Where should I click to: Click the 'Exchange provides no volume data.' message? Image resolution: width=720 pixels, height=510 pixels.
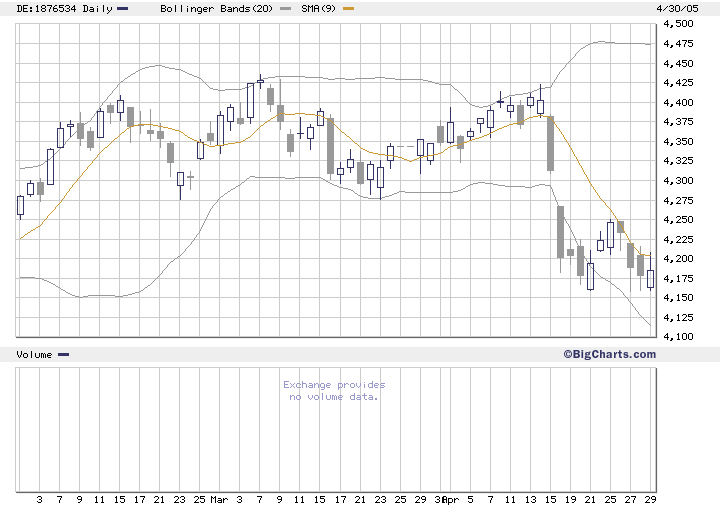point(334,391)
